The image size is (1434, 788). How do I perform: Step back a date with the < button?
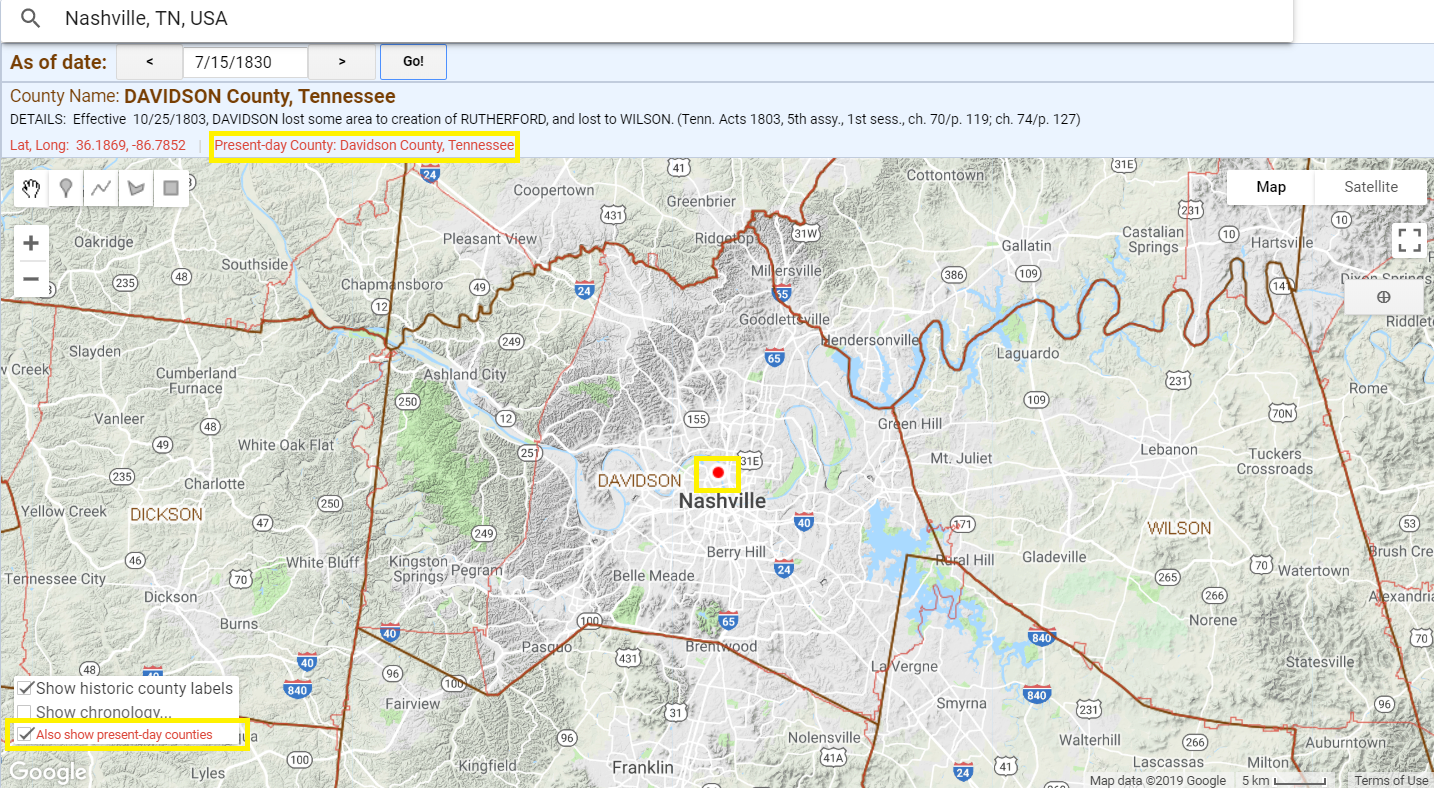coord(149,61)
